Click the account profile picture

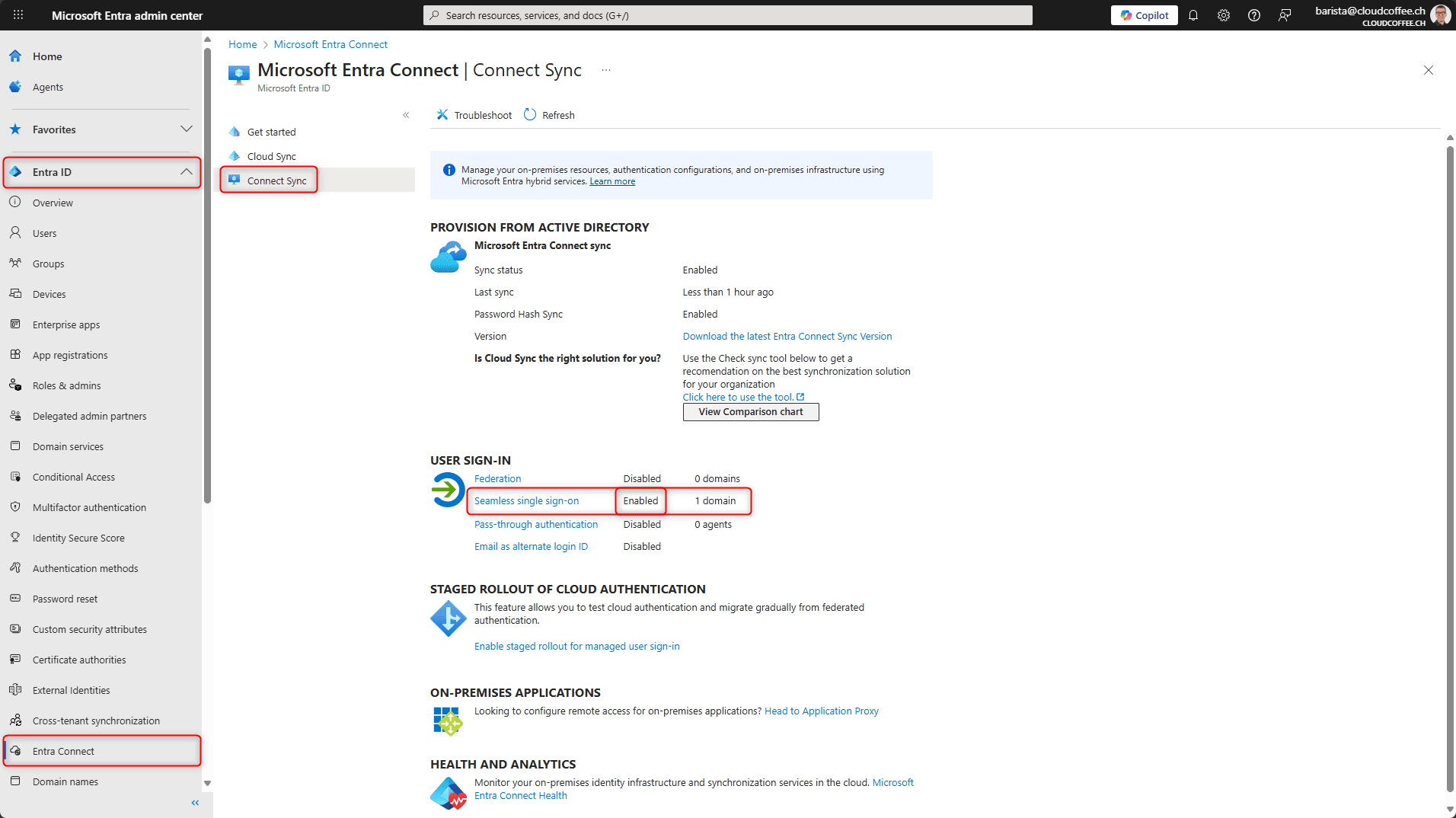coord(1440,15)
